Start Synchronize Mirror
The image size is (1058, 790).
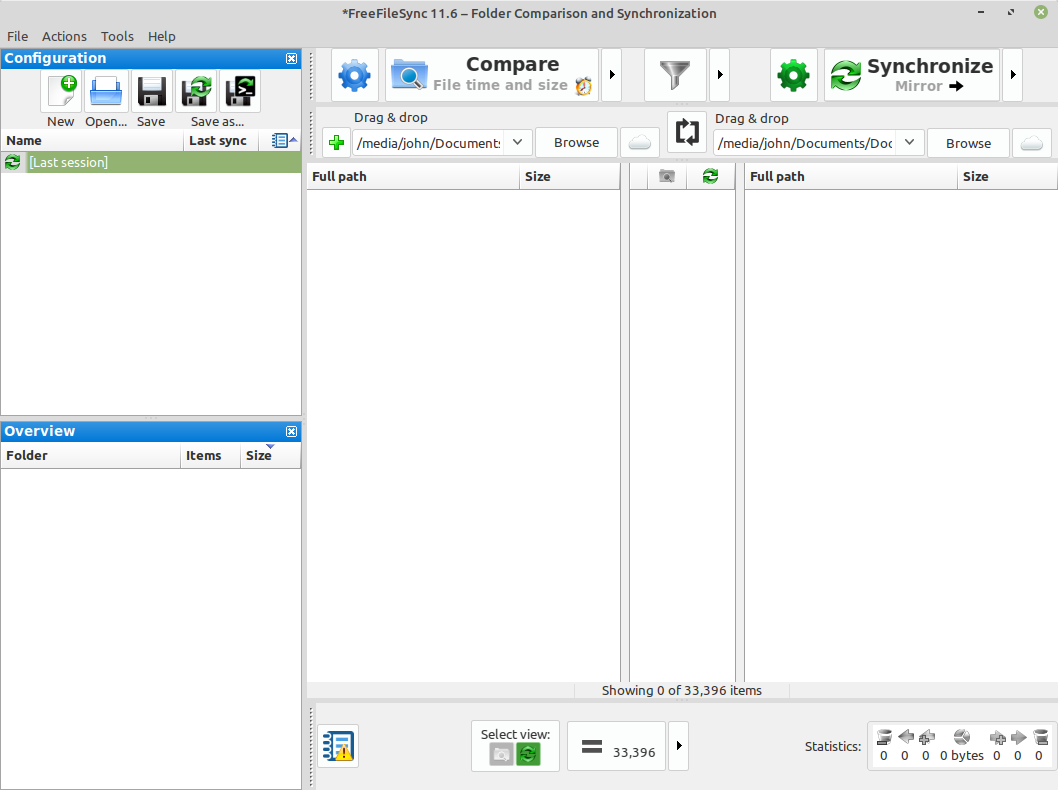912,75
